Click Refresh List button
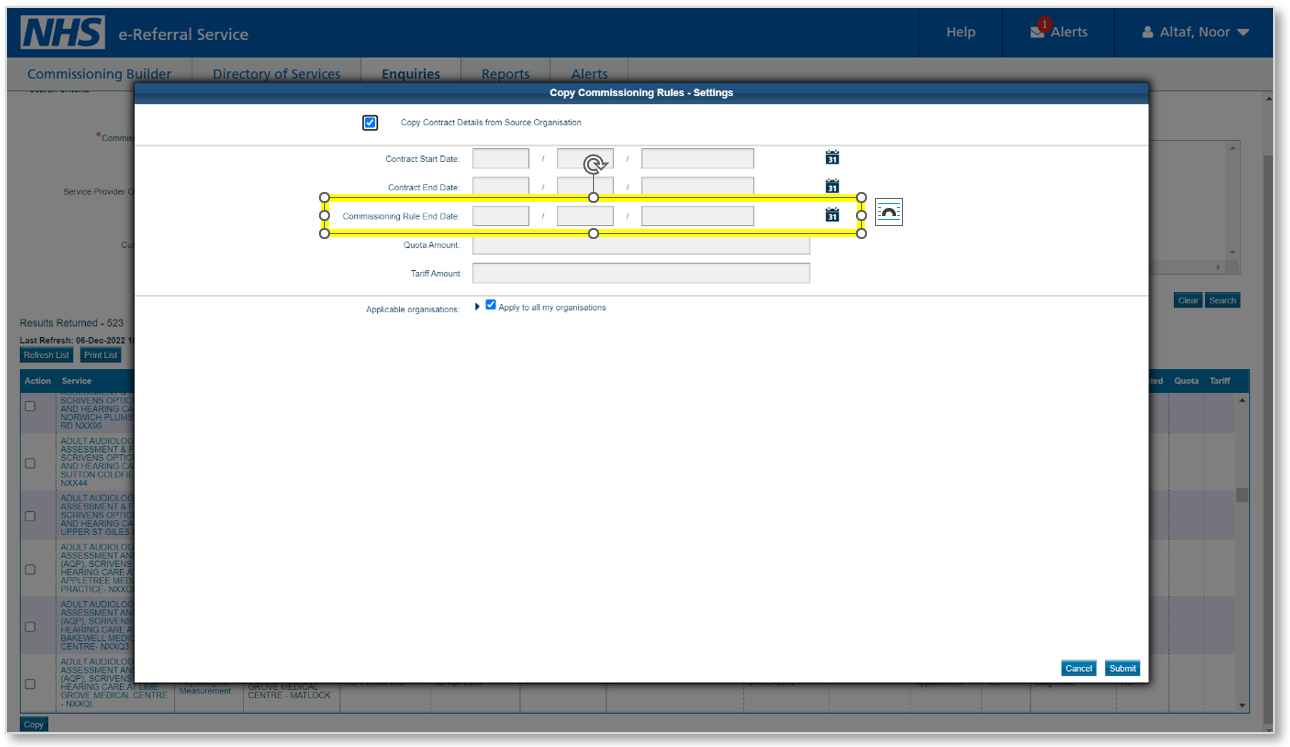 tap(47, 355)
